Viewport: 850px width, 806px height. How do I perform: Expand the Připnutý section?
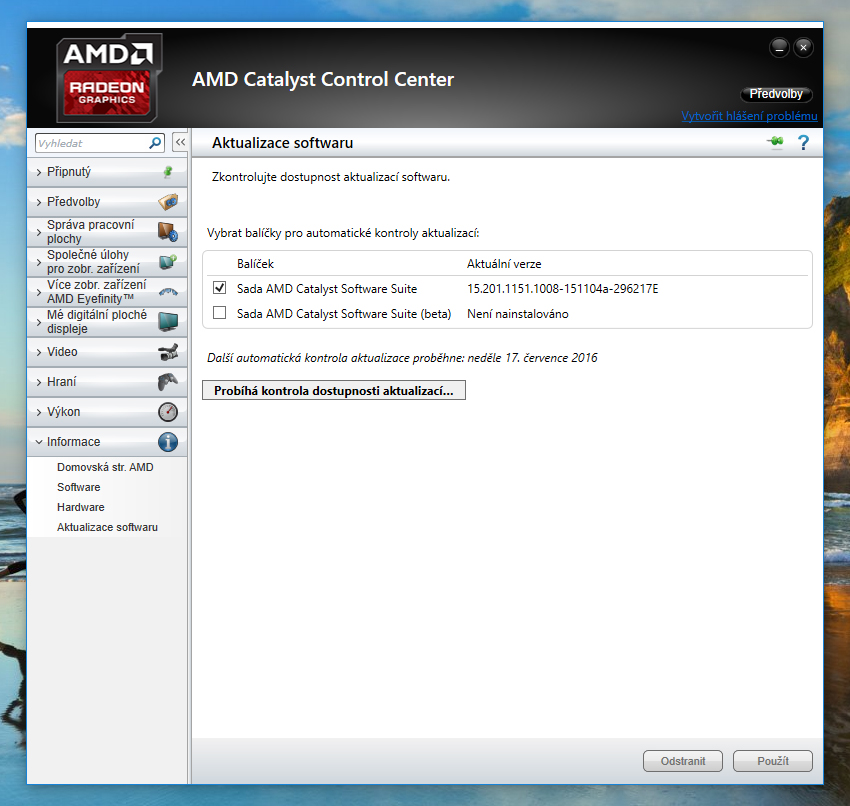(x=107, y=172)
